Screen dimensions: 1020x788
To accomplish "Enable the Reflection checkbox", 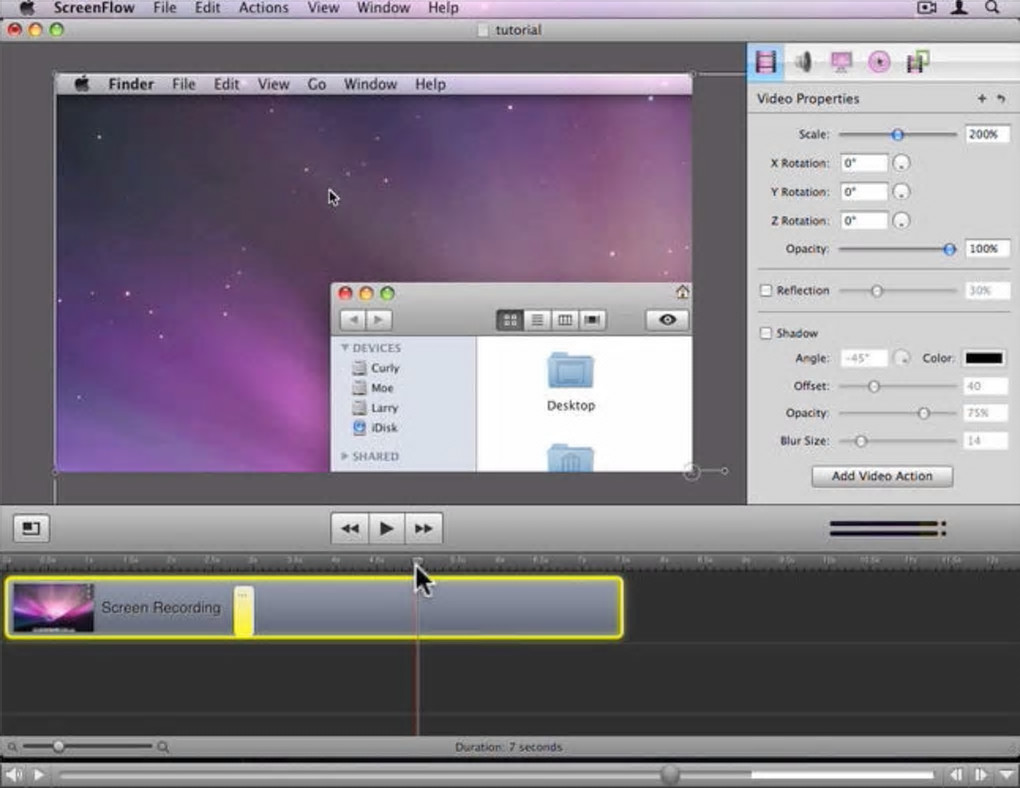I will (766, 290).
